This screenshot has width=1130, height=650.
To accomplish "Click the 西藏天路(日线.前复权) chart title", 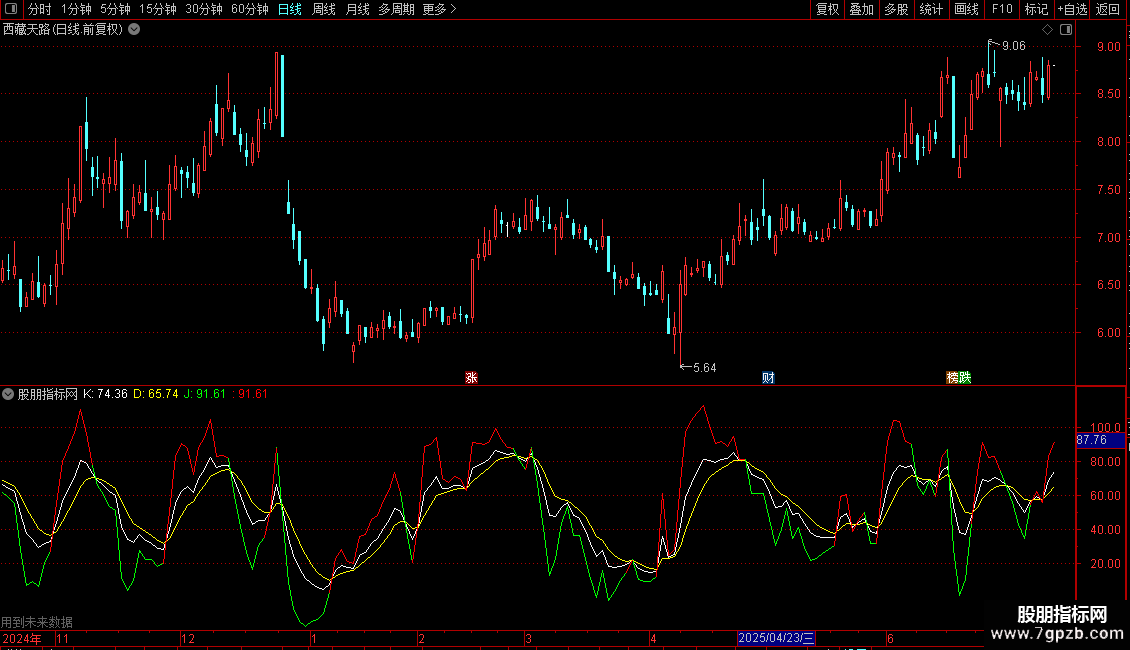I will (x=63, y=30).
